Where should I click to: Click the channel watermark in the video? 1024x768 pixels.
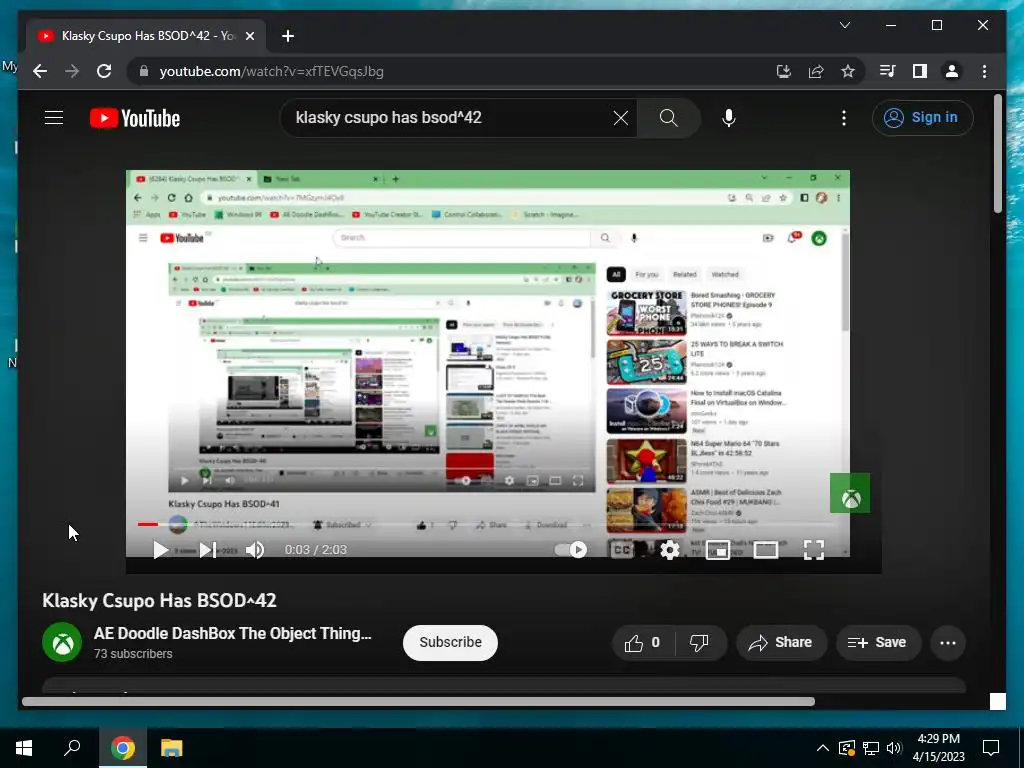tap(850, 493)
